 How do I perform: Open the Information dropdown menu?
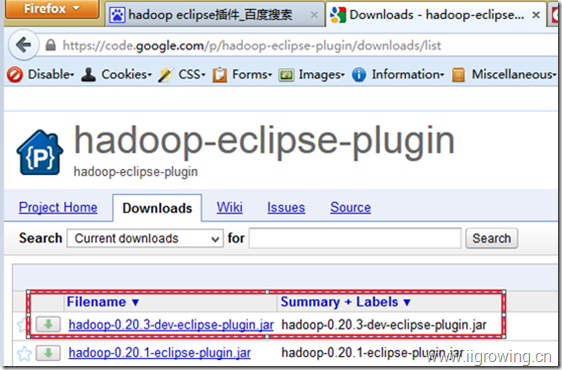[x=408, y=74]
